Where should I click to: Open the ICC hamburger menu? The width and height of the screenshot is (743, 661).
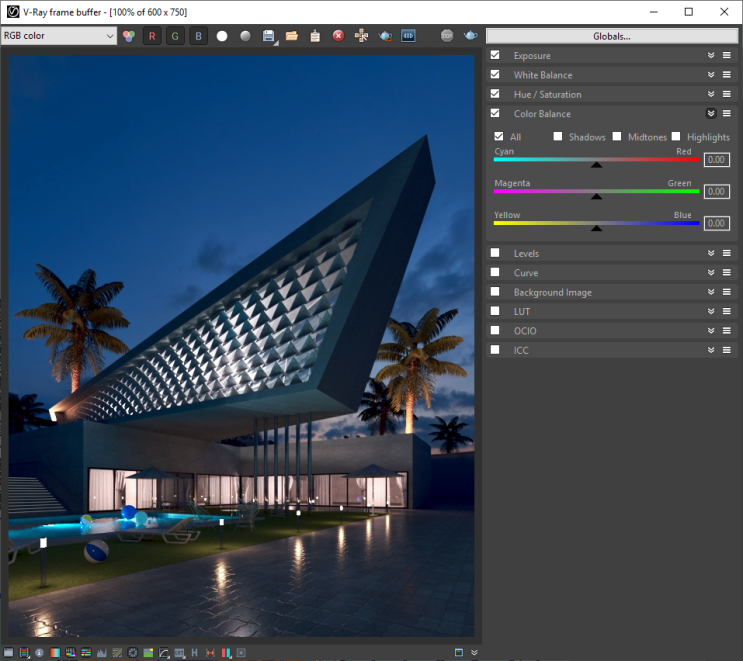(x=727, y=350)
